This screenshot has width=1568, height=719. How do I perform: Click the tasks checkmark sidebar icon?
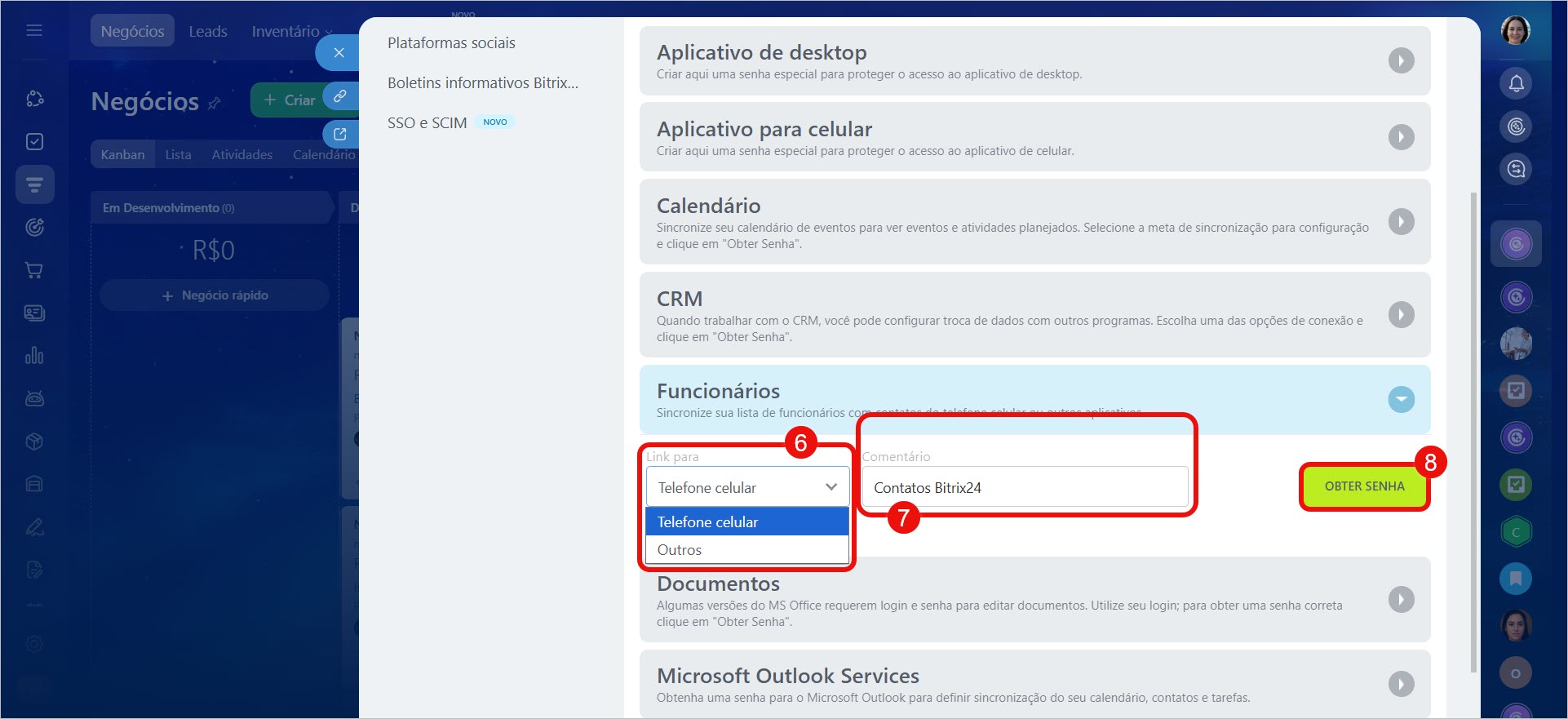tap(34, 142)
